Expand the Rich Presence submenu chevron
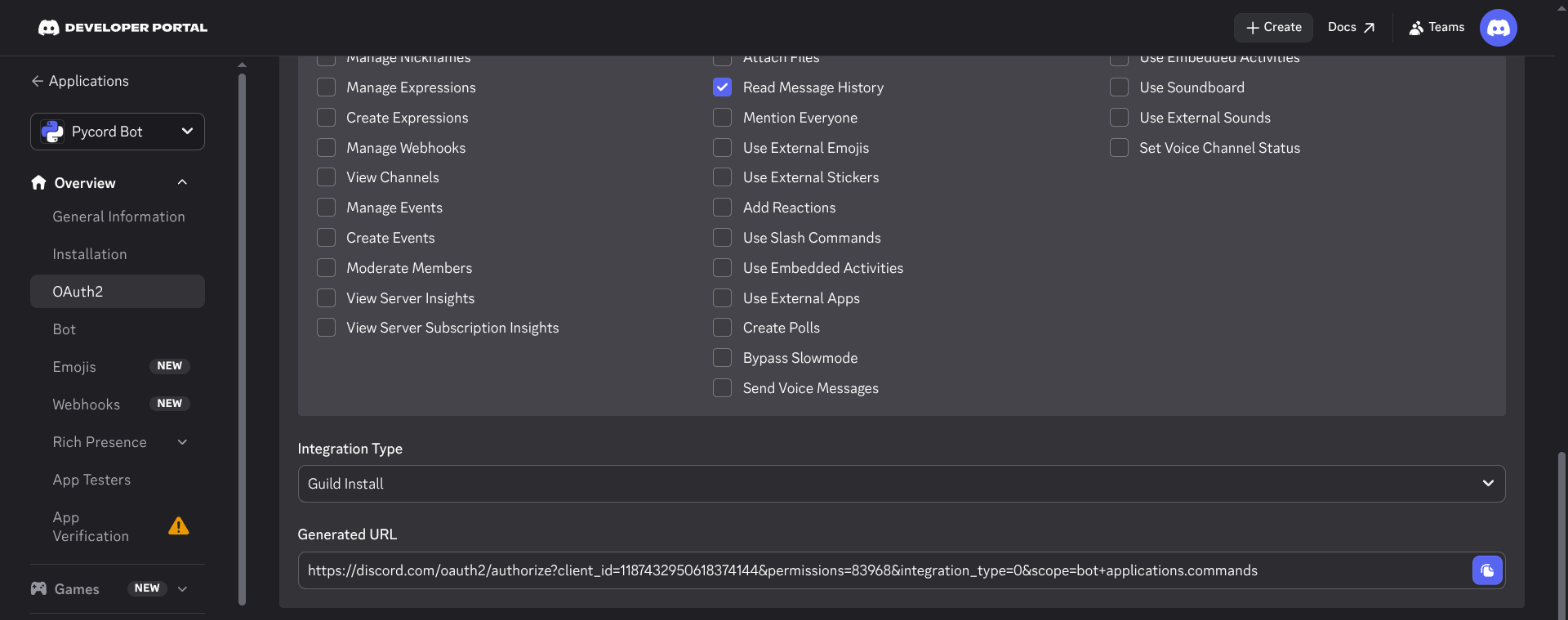The image size is (1568, 620). 182,442
